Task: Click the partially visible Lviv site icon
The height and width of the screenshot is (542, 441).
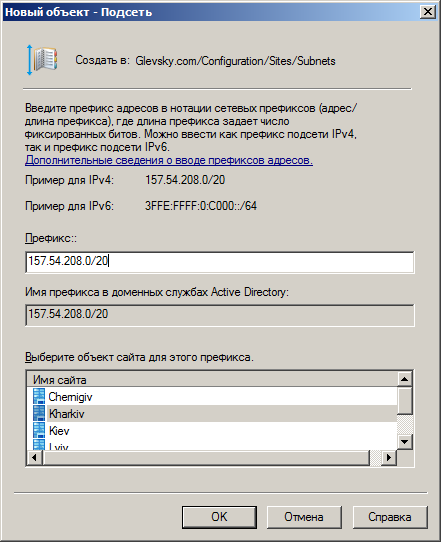Action: [39, 444]
